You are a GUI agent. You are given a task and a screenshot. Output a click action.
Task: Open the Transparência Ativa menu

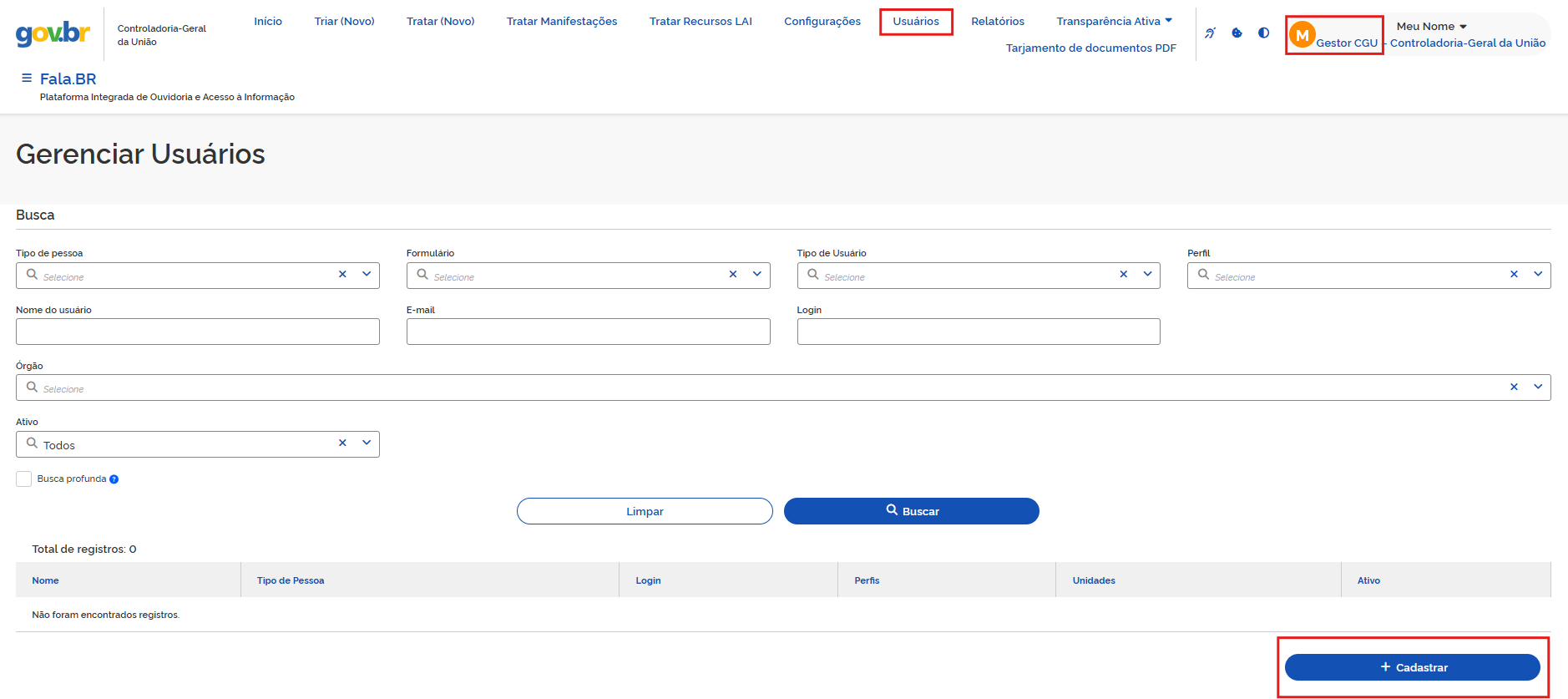tap(1114, 22)
